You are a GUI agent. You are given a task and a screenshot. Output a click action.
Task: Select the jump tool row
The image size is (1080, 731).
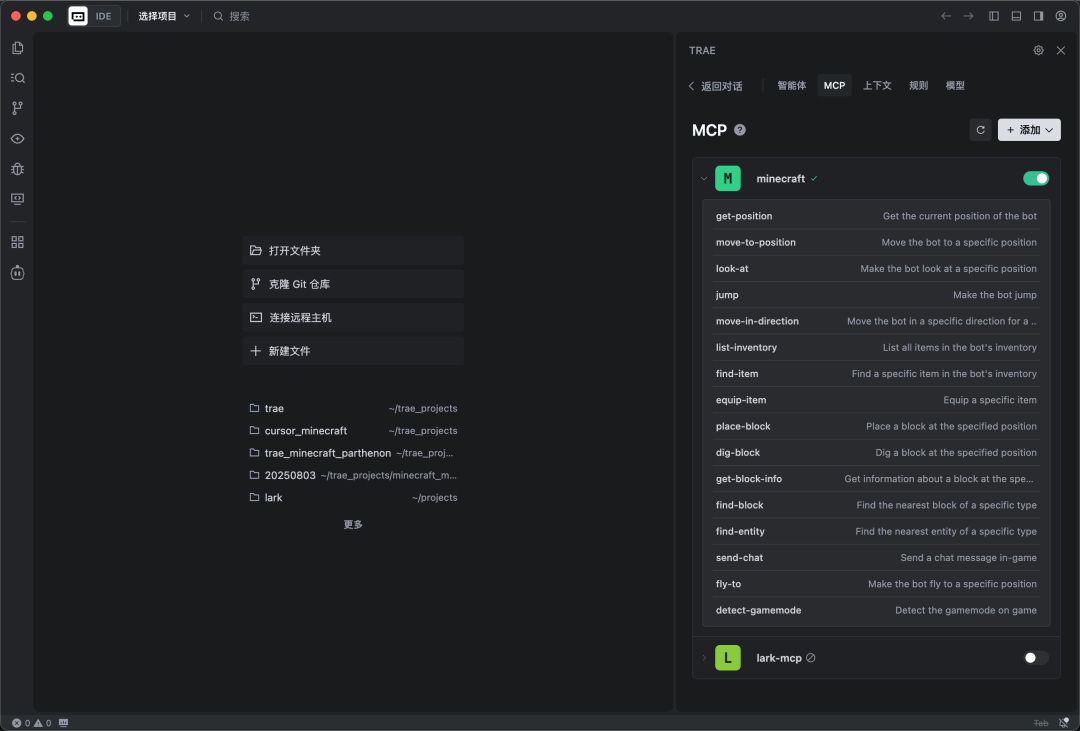pyautogui.click(x=876, y=295)
